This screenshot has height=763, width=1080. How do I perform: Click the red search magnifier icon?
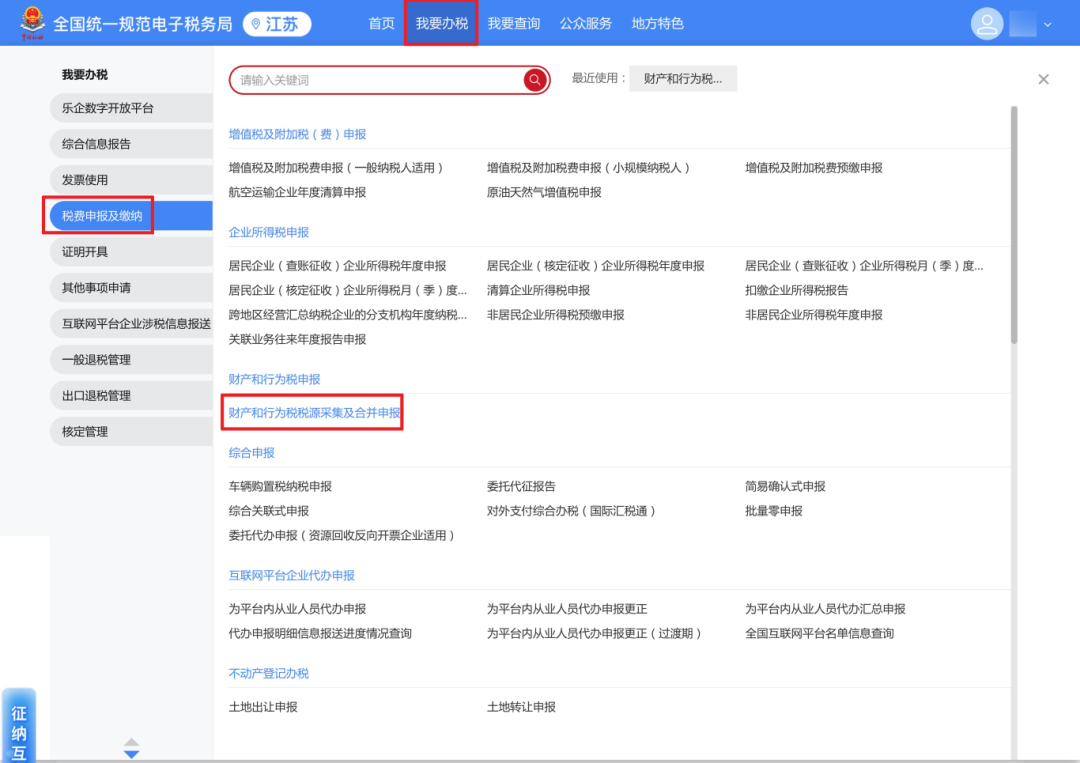[x=534, y=80]
